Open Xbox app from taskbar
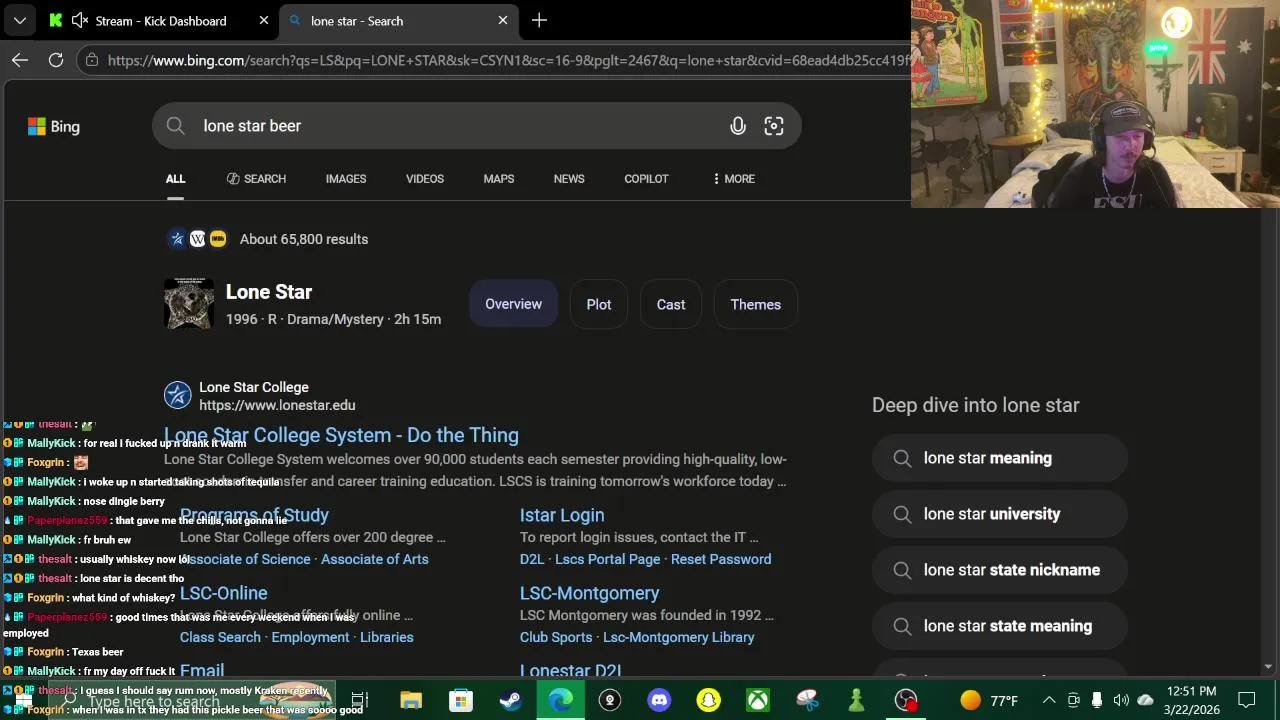This screenshot has height=720, width=1280. click(758, 700)
